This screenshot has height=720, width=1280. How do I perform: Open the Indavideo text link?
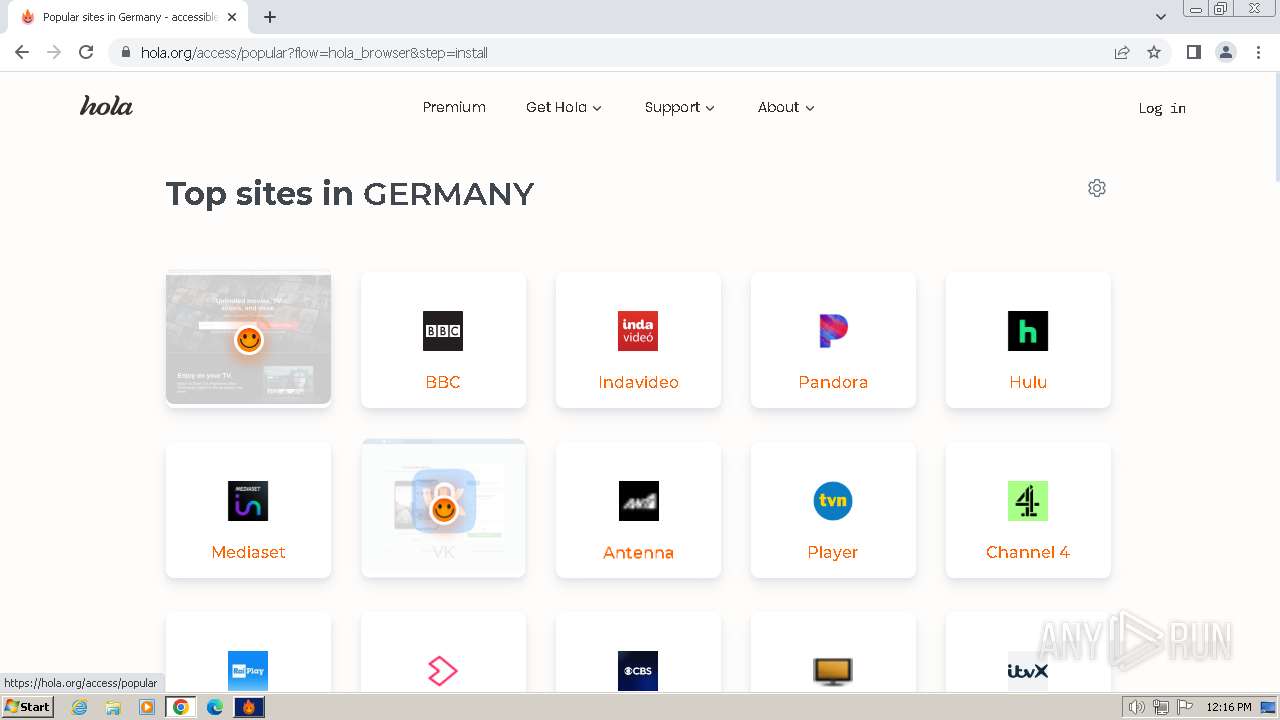[x=638, y=382]
